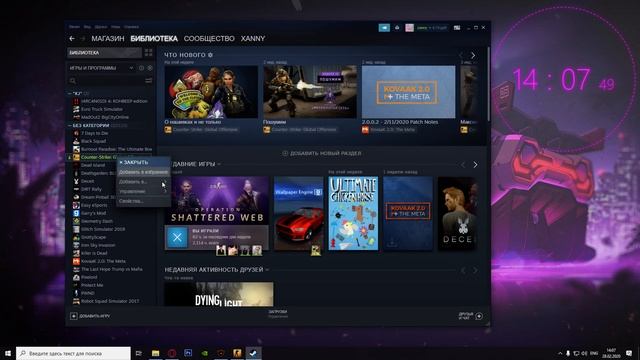This screenshot has width=640, height=360.
Task: Select Geometry Dash in the game list
Action: pyautogui.click(x=97, y=221)
